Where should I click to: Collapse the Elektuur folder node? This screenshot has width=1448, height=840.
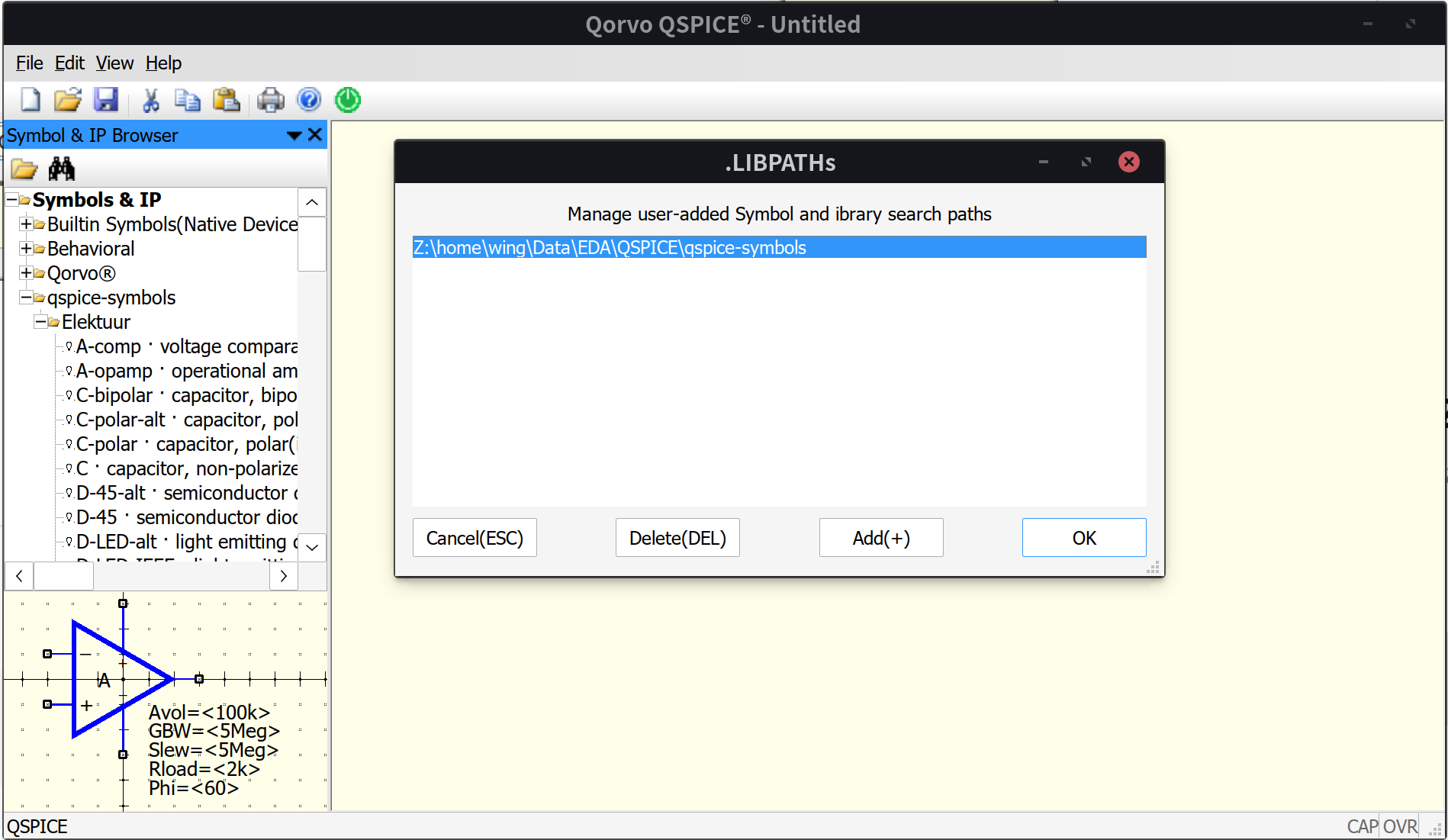pyautogui.click(x=40, y=322)
